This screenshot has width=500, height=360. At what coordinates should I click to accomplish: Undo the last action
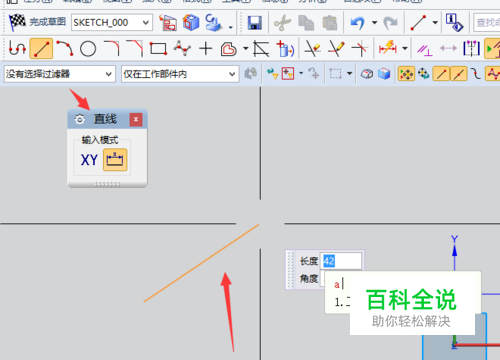358,23
